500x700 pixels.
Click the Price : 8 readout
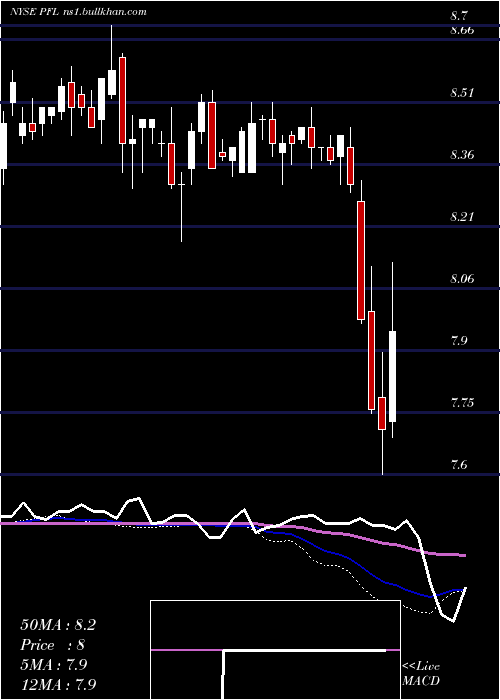(53, 645)
